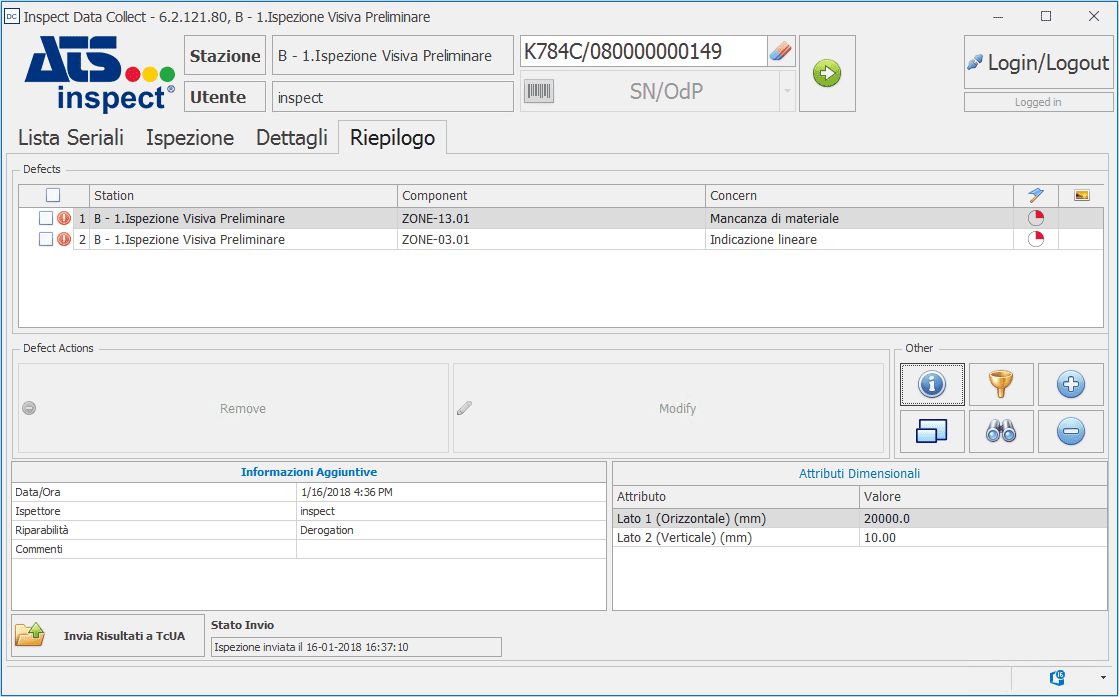Click the Station column header
The image size is (1119, 697).
point(243,195)
